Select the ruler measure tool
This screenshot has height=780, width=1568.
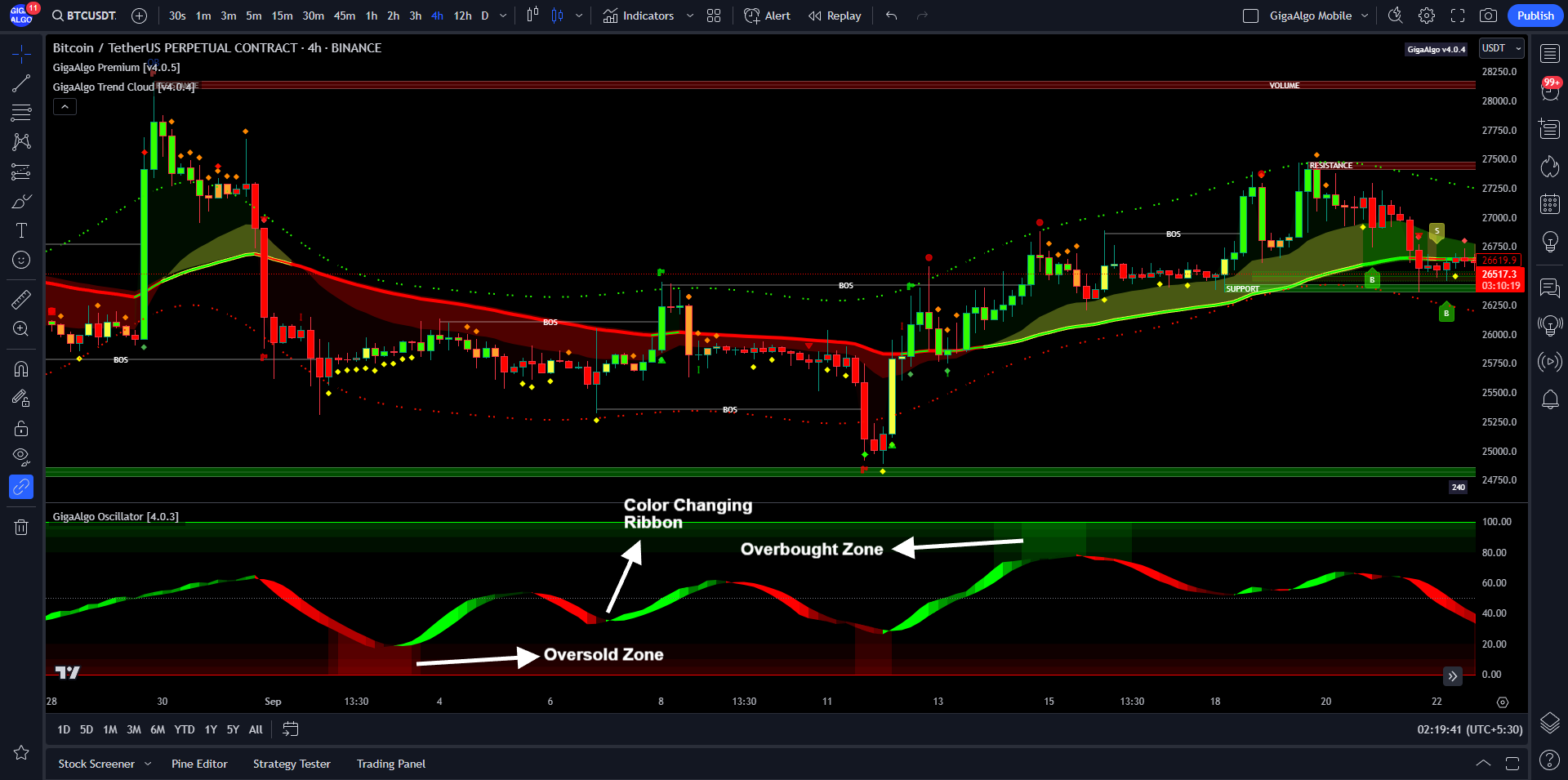21,300
